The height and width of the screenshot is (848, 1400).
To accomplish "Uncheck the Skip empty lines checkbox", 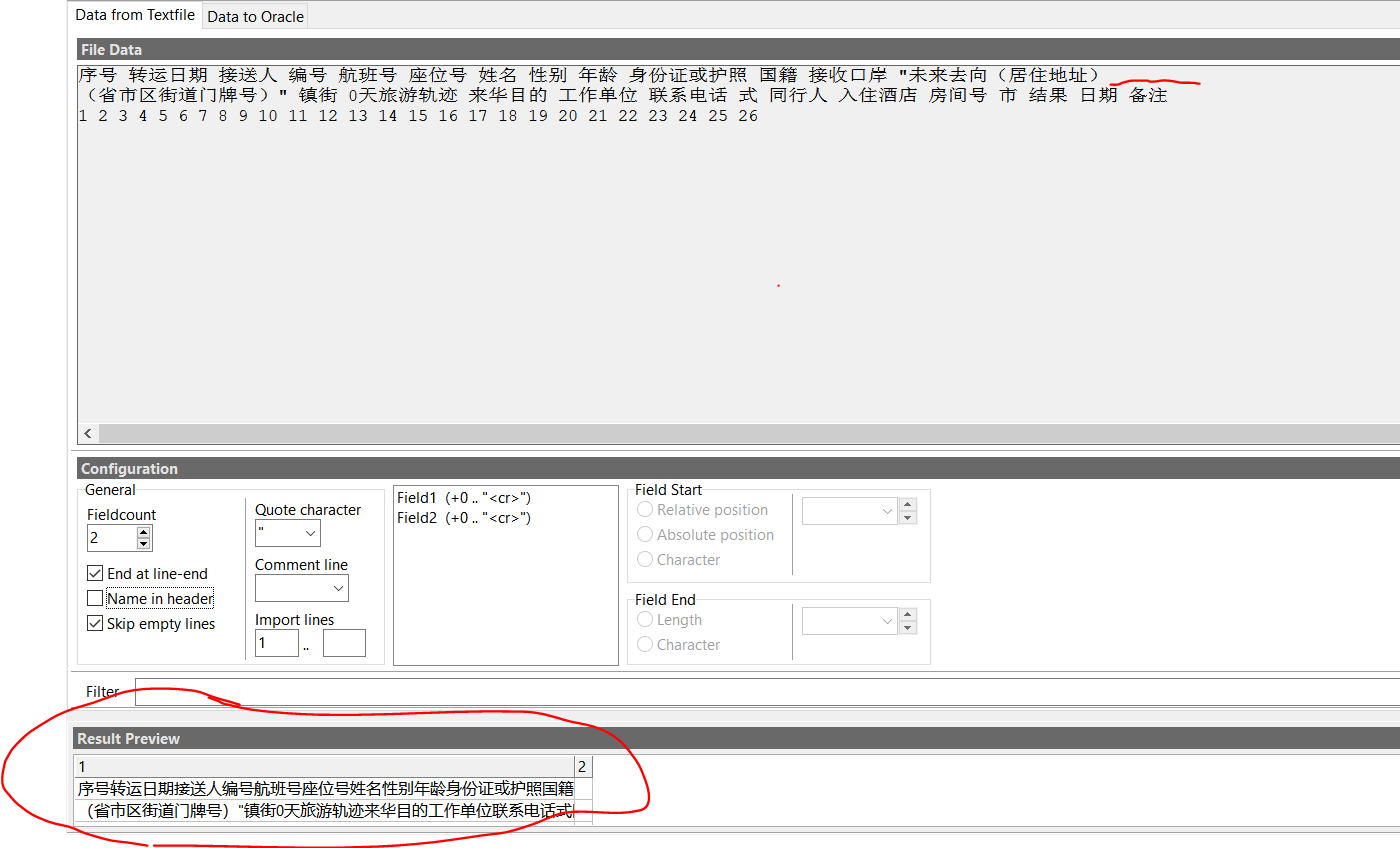I will pyautogui.click(x=95, y=624).
